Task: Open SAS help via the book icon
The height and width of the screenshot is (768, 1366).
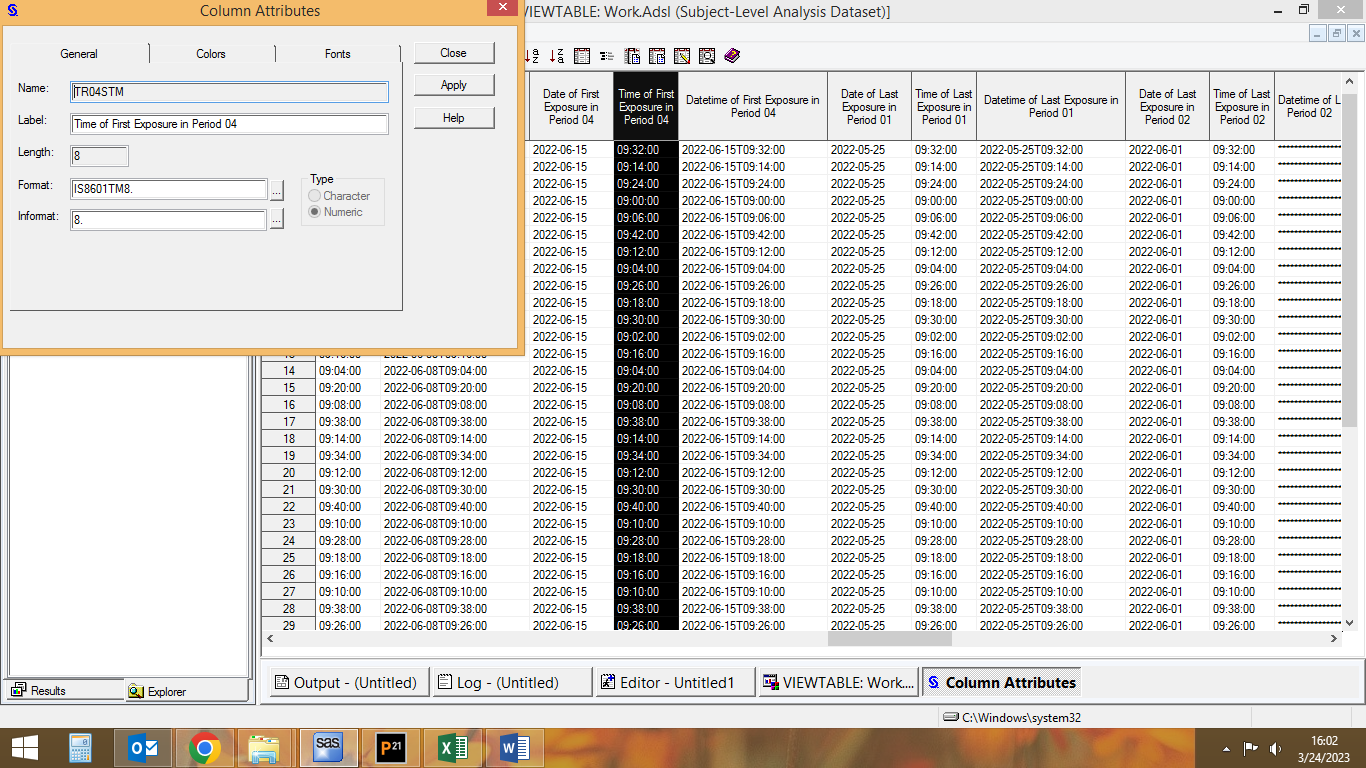Action: click(x=731, y=56)
